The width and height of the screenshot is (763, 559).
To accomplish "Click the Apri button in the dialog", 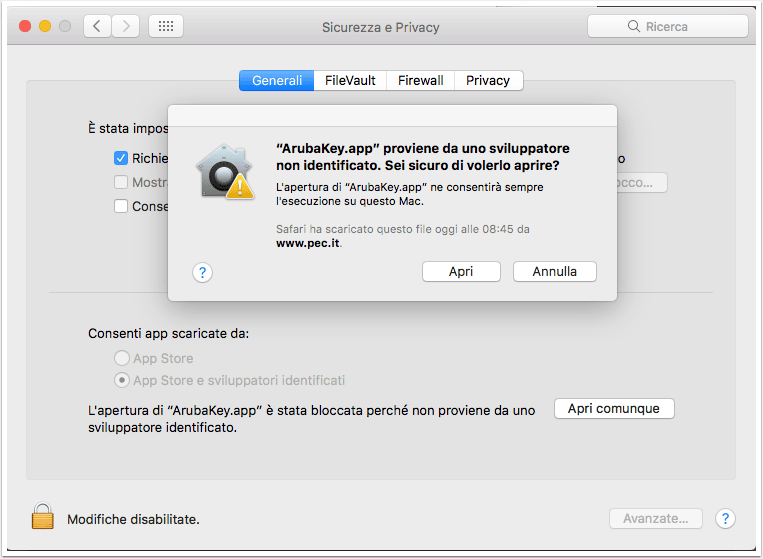I will 461,271.
